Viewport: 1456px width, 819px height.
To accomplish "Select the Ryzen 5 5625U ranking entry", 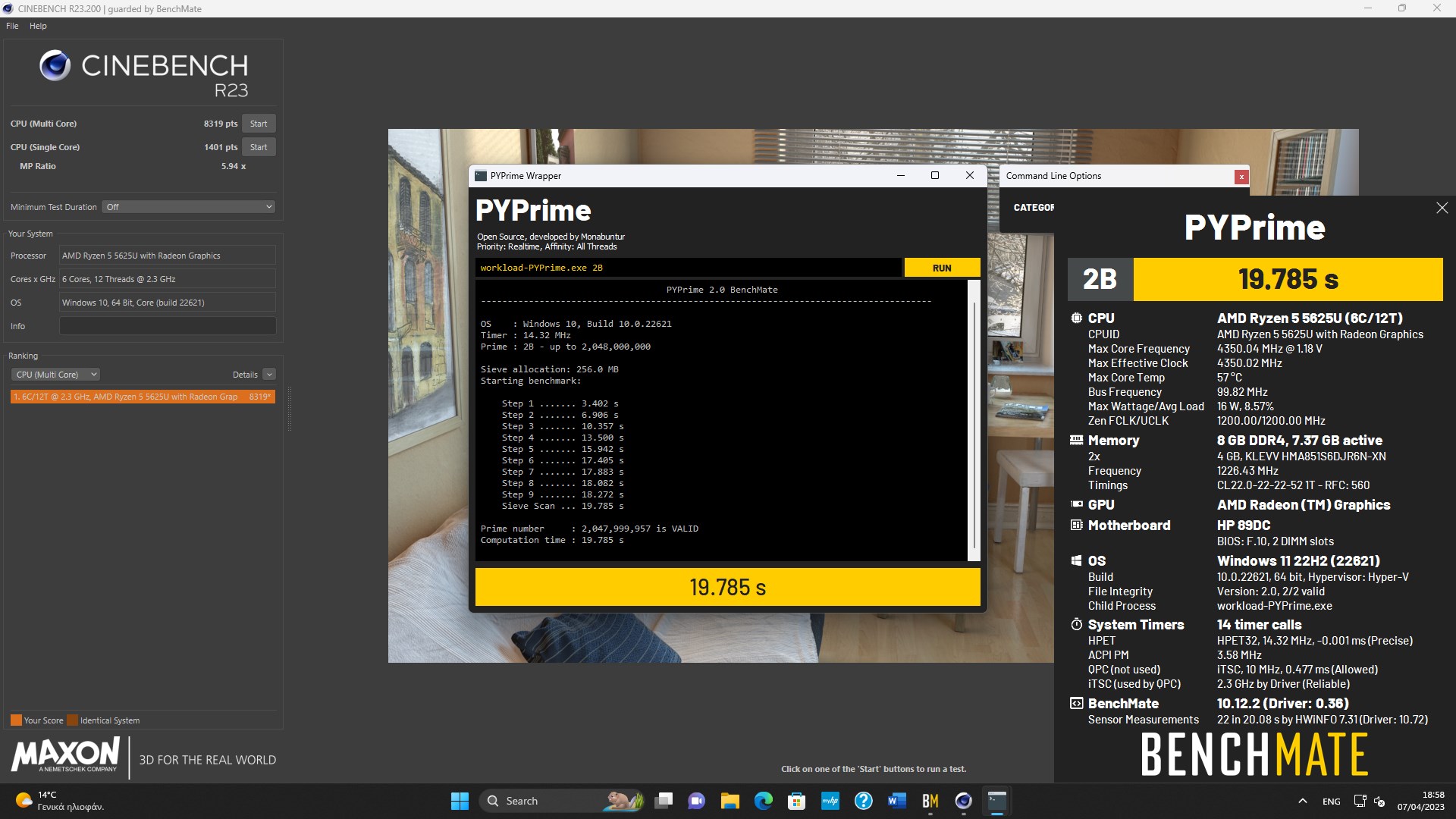I will tap(143, 397).
